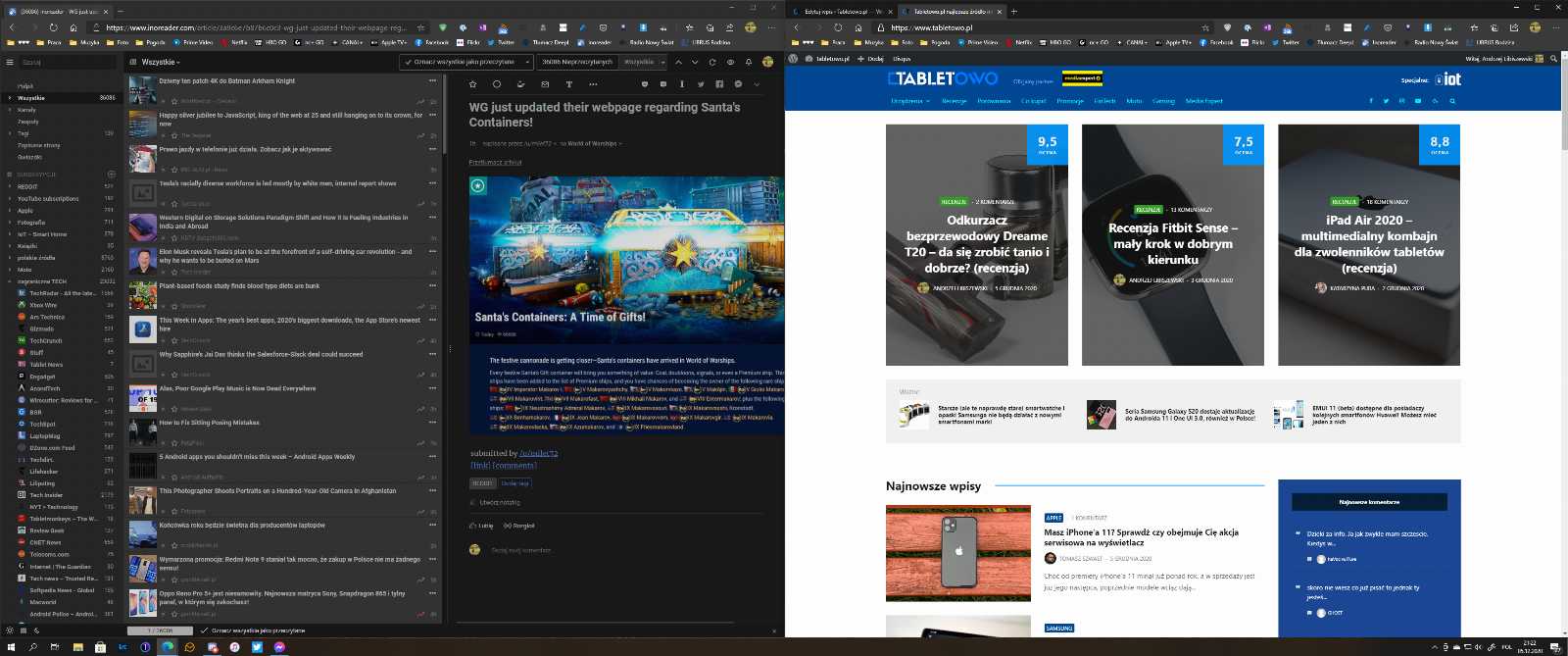1568x656 pixels.
Task: Open the iPhone 11 service action article
Action: tap(1142, 537)
